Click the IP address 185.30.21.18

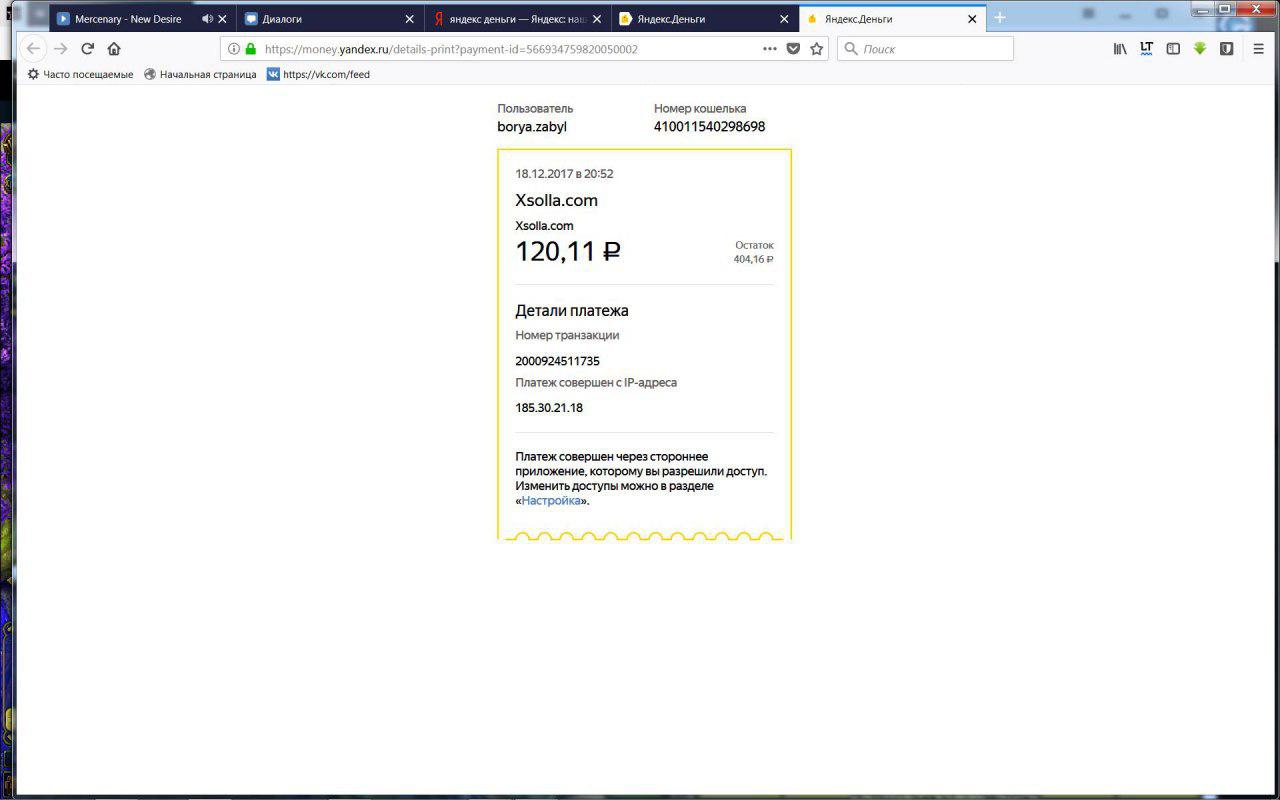click(549, 408)
